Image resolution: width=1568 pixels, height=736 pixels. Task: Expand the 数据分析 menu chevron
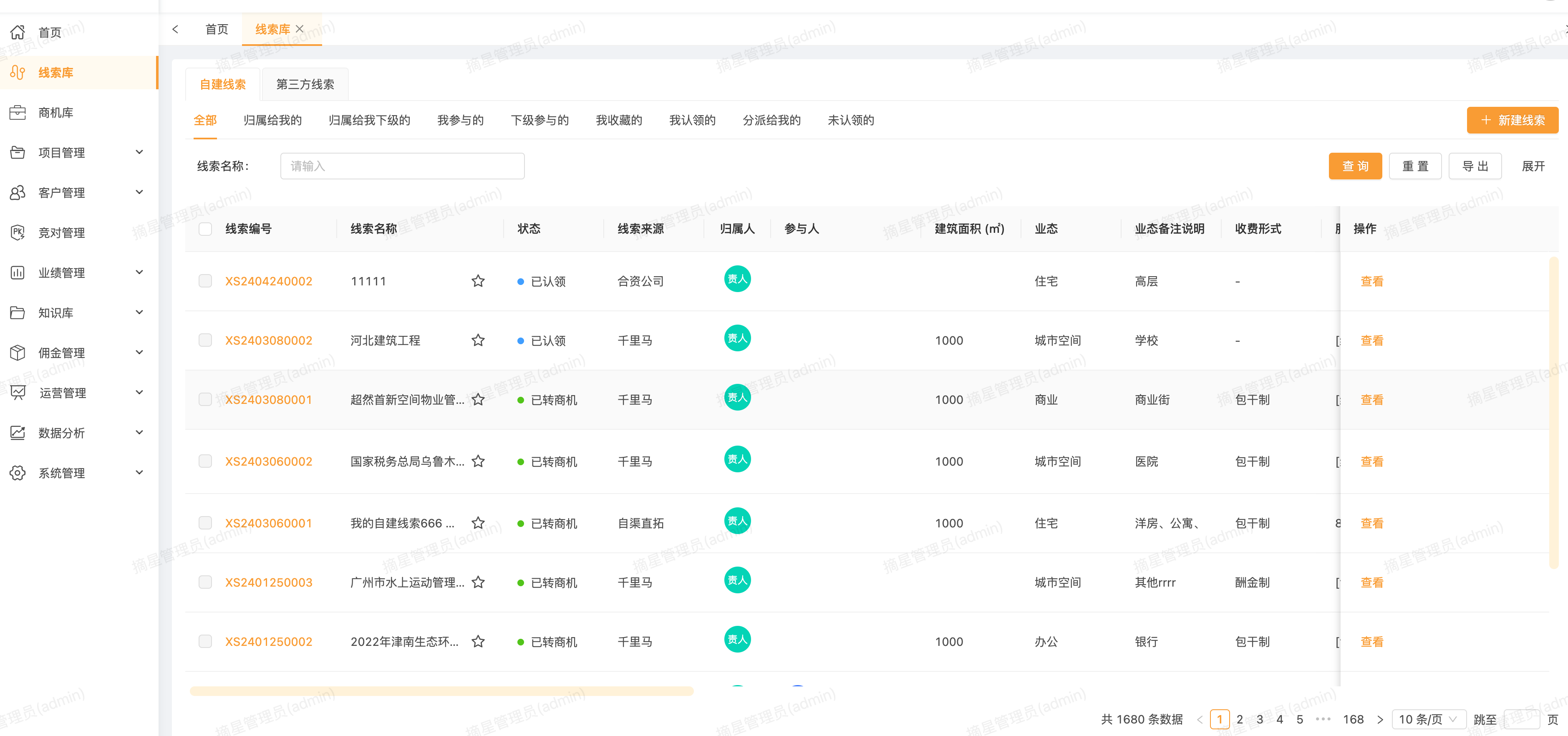click(x=139, y=432)
